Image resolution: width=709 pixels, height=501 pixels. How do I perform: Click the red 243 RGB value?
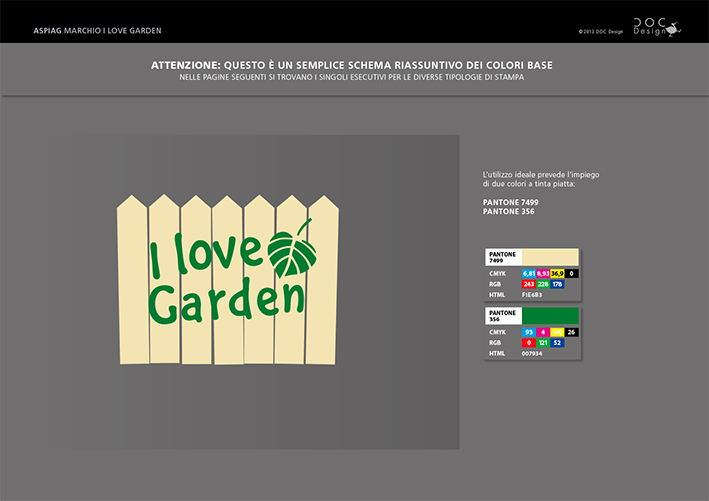click(529, 284)
